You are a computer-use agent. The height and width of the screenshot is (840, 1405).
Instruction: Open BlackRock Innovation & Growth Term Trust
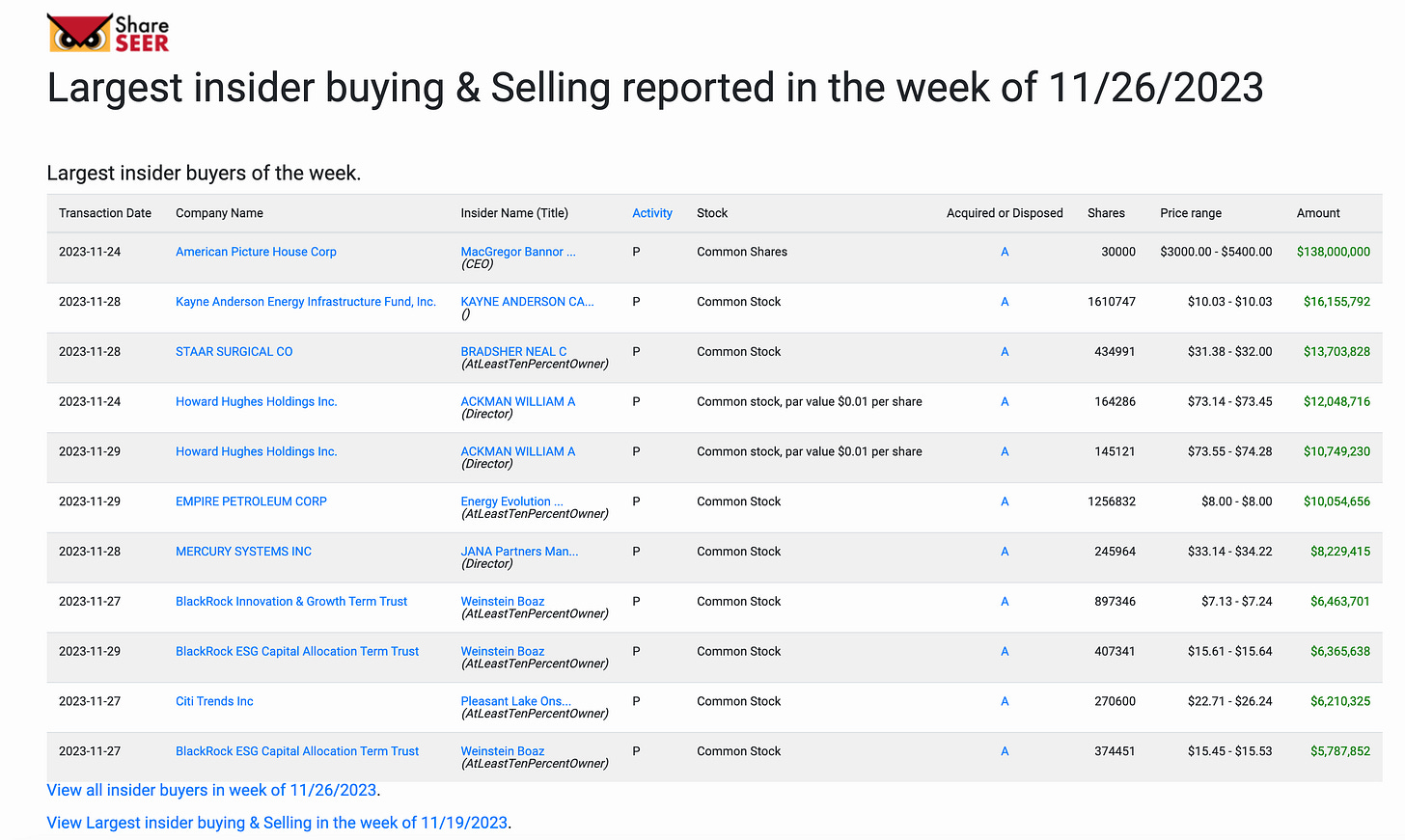coord(291,602)
